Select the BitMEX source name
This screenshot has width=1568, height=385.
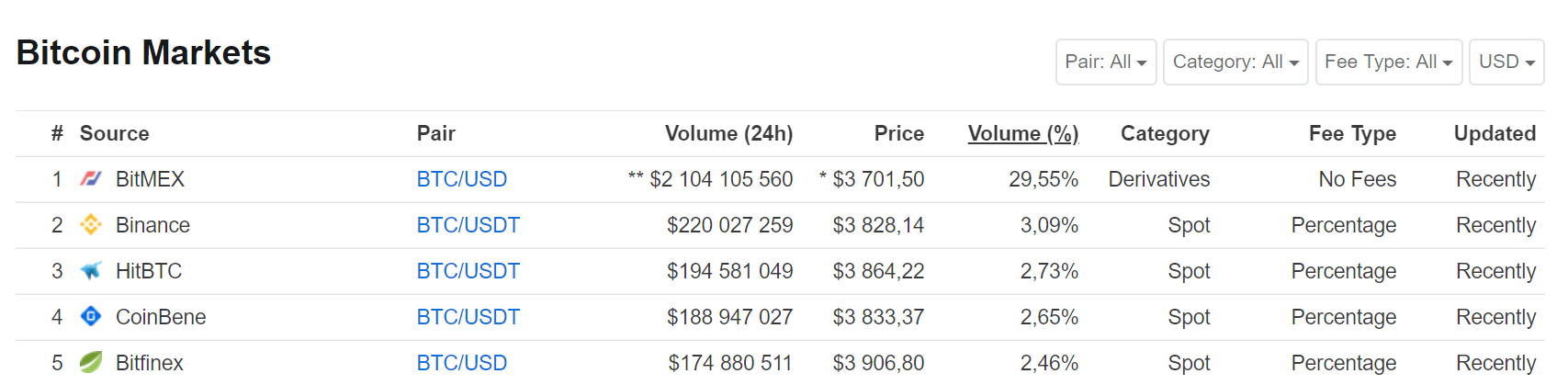point(150,179)
